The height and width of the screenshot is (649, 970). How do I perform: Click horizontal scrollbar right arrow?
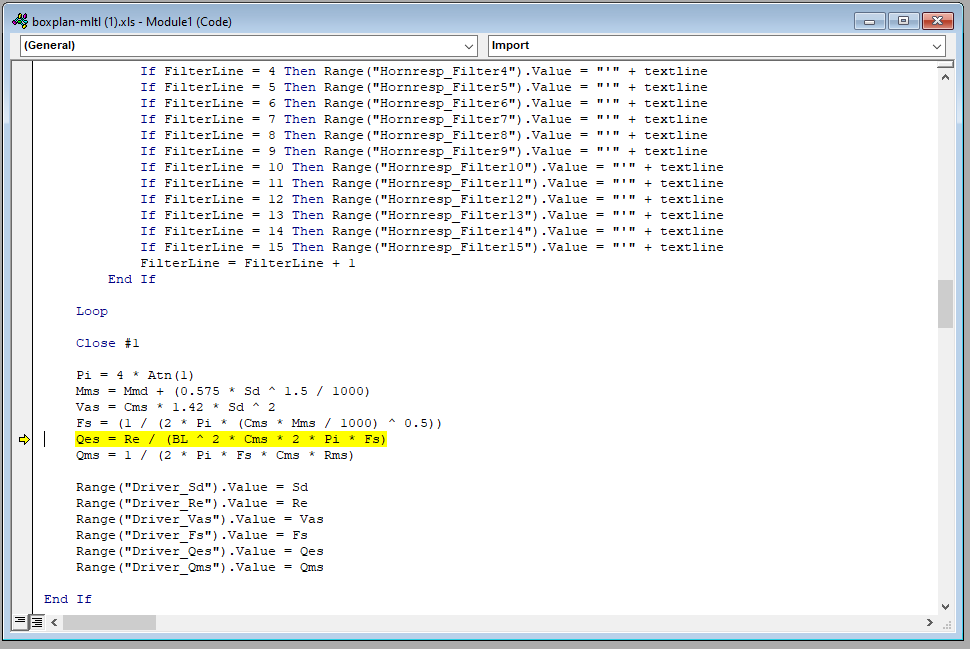[930, 622]
